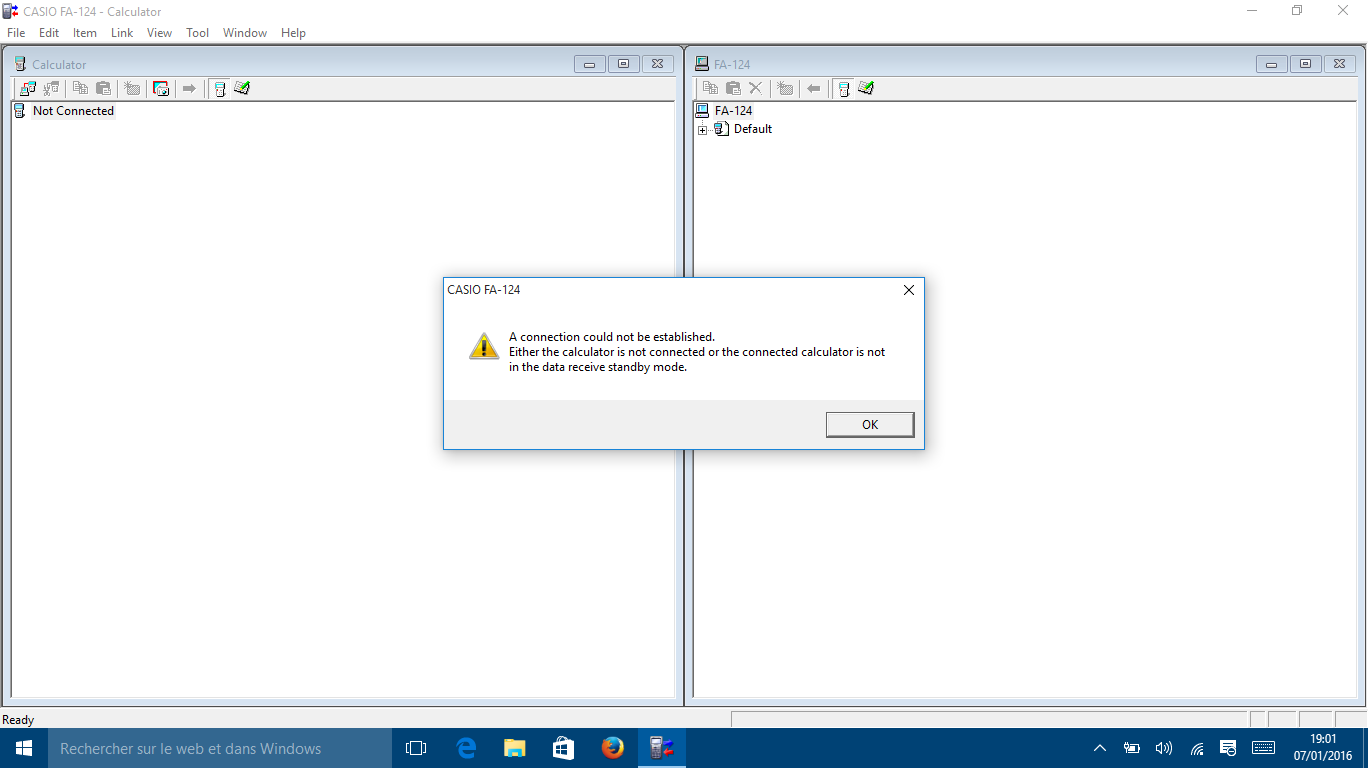Click the FA-124 app taskbar icon
The width and height of the screenshot is (1368, 768).
click(x=662, y=748)
